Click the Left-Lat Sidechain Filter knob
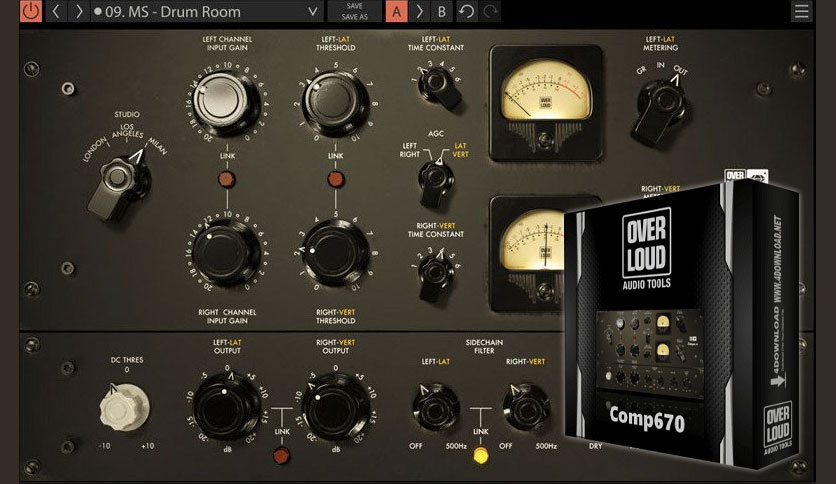The image size is (836, 484). 436,408
